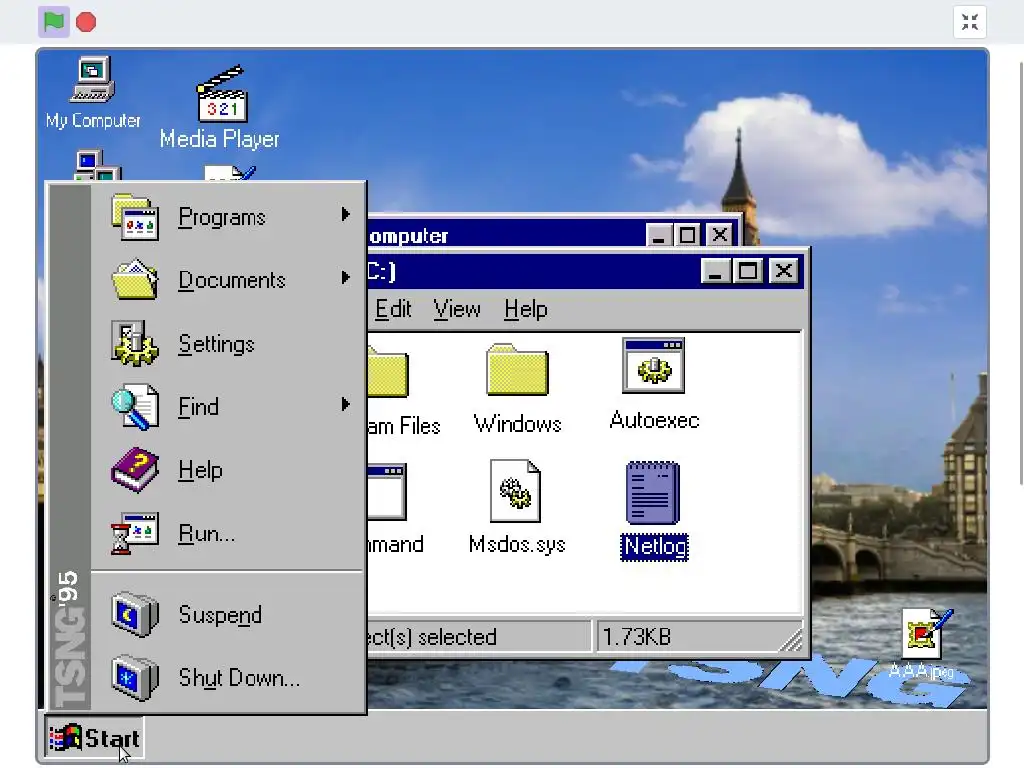Click the Run icon in Start menu
1024x768 pixels.
pos(135,533)
